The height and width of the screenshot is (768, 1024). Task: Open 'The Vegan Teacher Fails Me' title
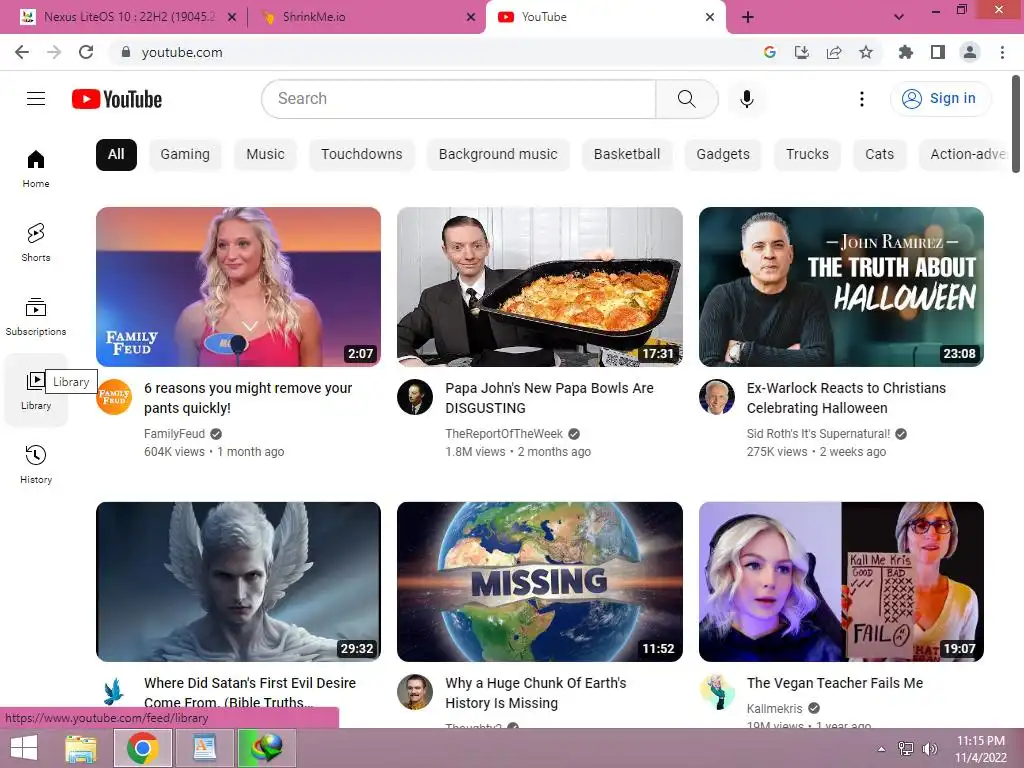click(x=835, y=683)
